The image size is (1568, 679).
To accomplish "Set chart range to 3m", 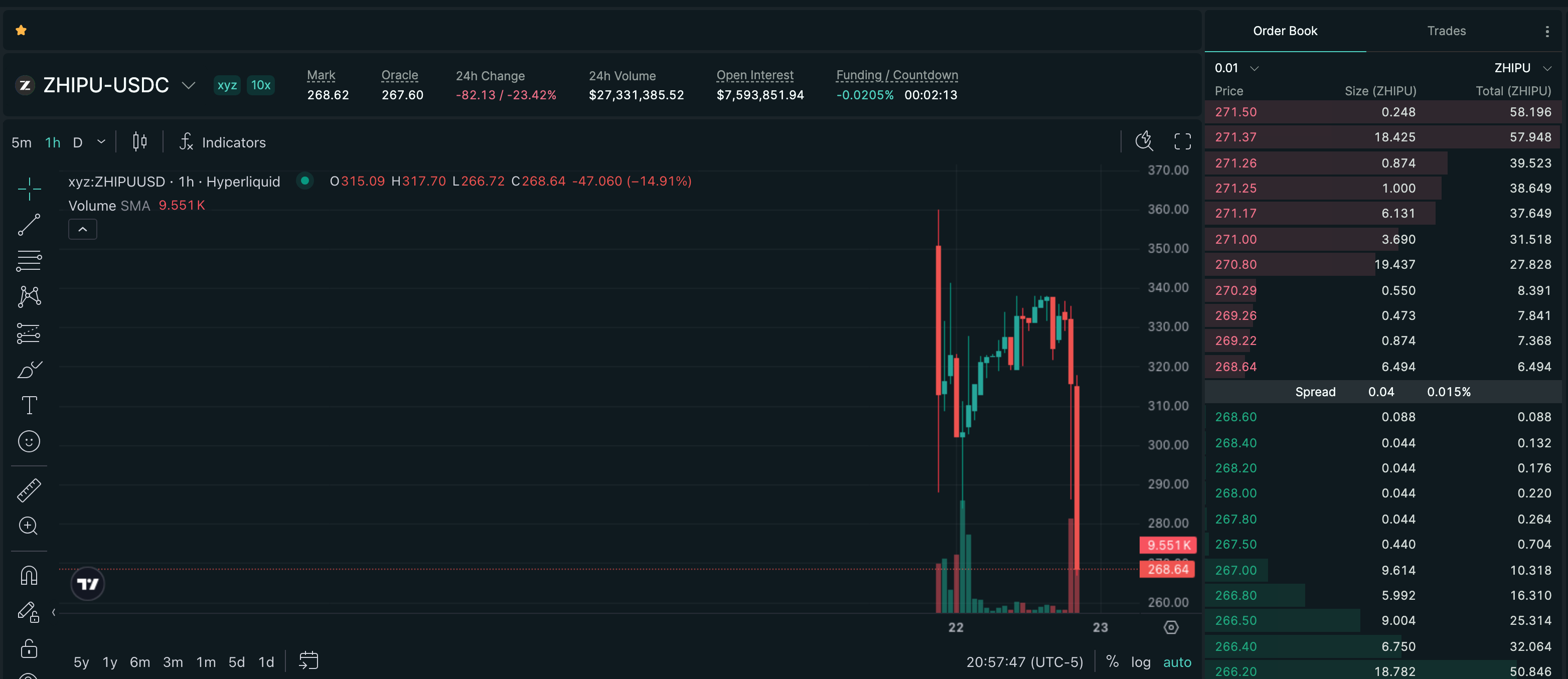I will 173,662.
